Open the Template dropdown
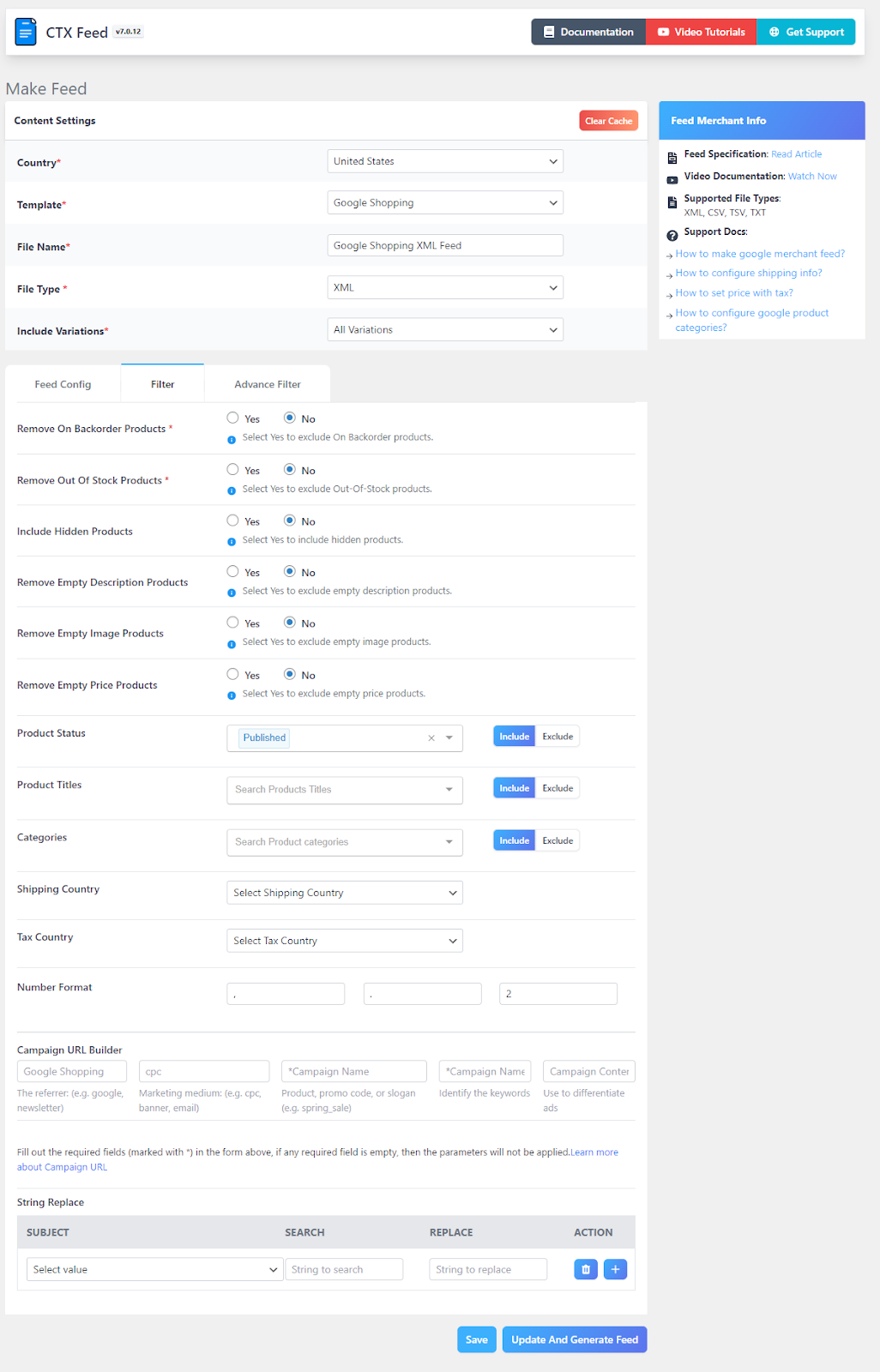 point(445,202)
